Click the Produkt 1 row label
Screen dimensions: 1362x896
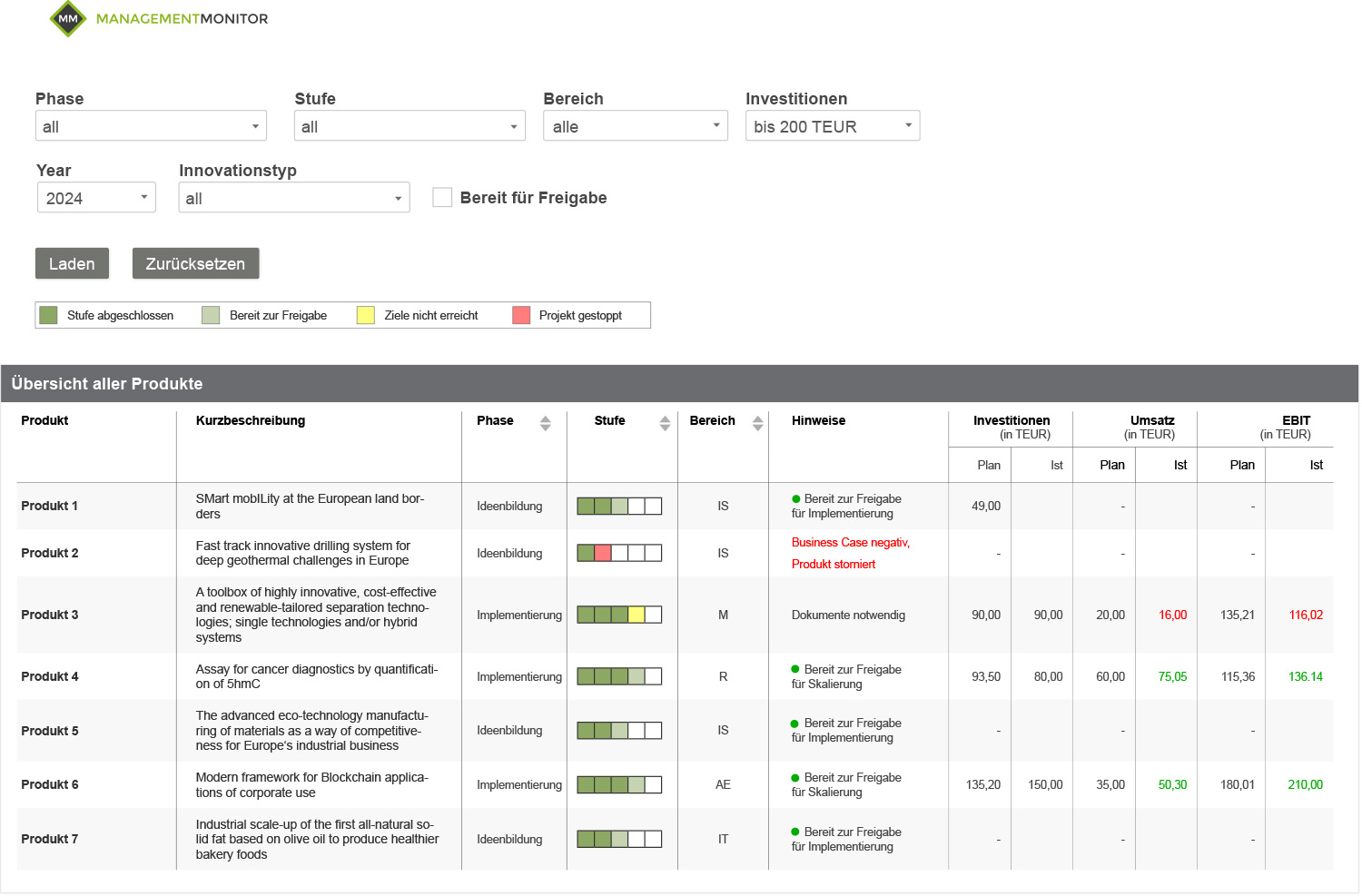coord(50,506)
